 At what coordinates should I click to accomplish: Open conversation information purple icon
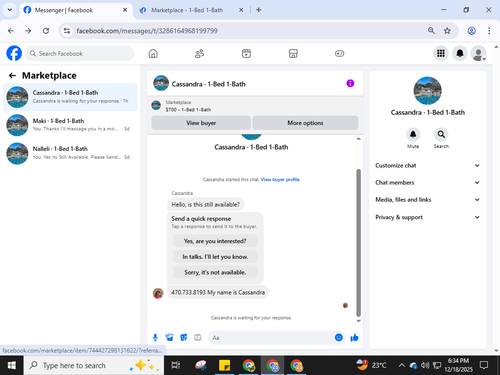(350, 83)
